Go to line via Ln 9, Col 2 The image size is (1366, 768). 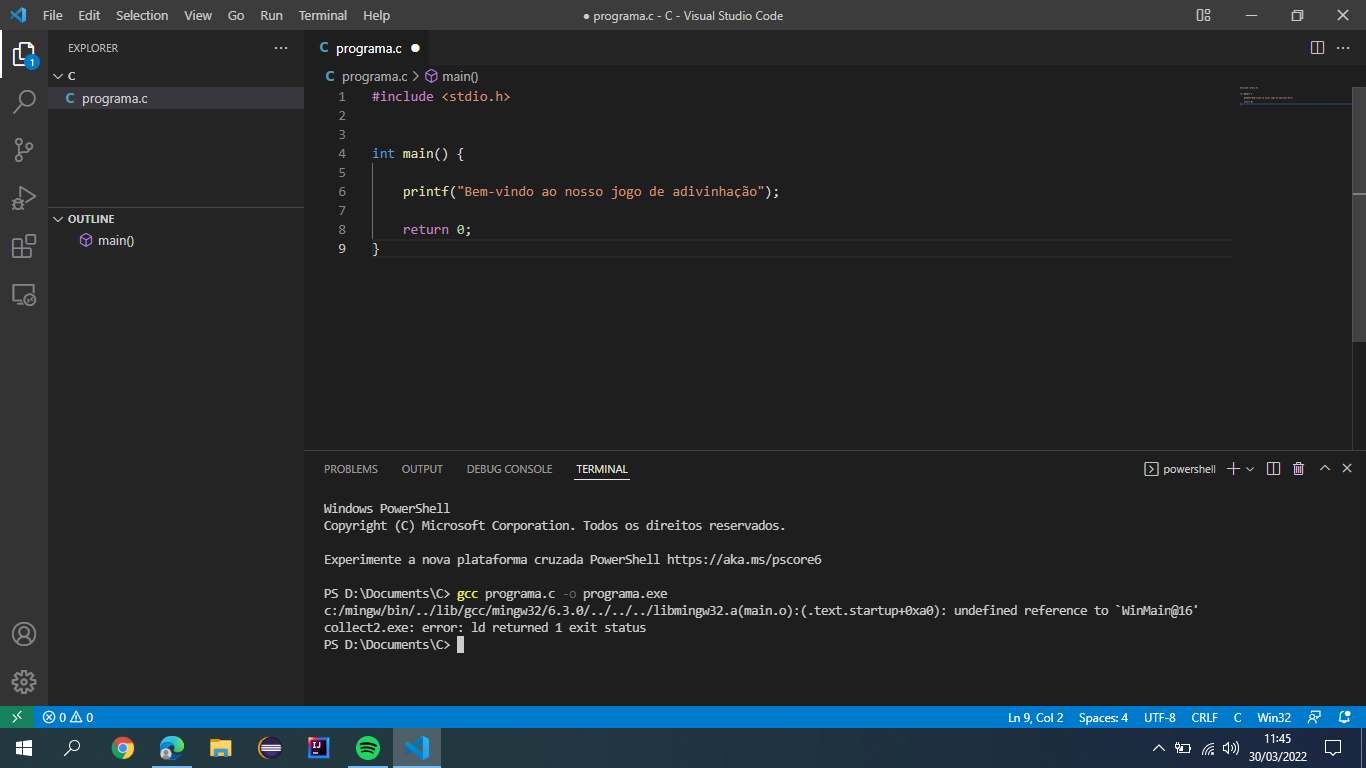[x=1035, y=717]
